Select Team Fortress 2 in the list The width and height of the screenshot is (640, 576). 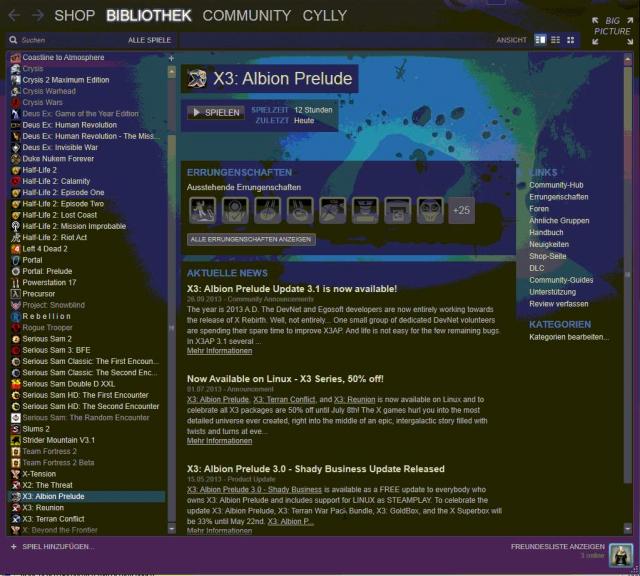coord(87,451)
